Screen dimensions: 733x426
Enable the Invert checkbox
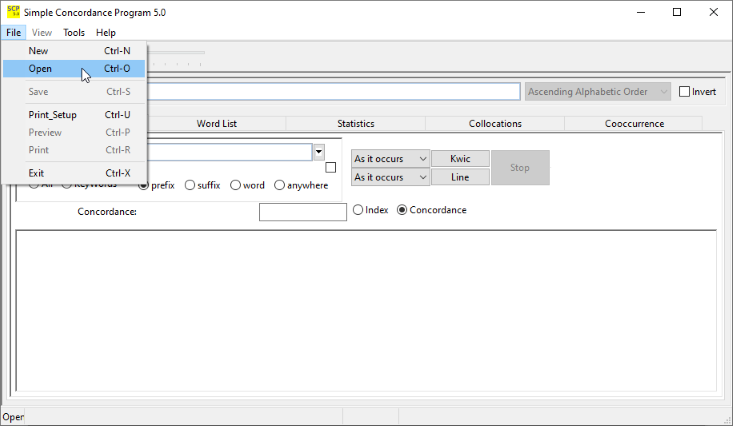pos(685,92)
